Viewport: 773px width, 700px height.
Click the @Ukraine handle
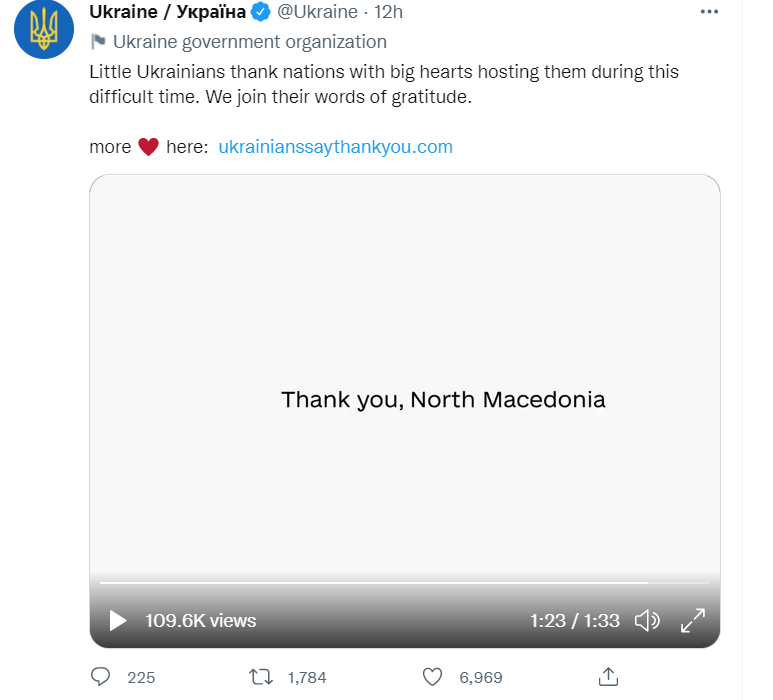click(x=317, y=12)
